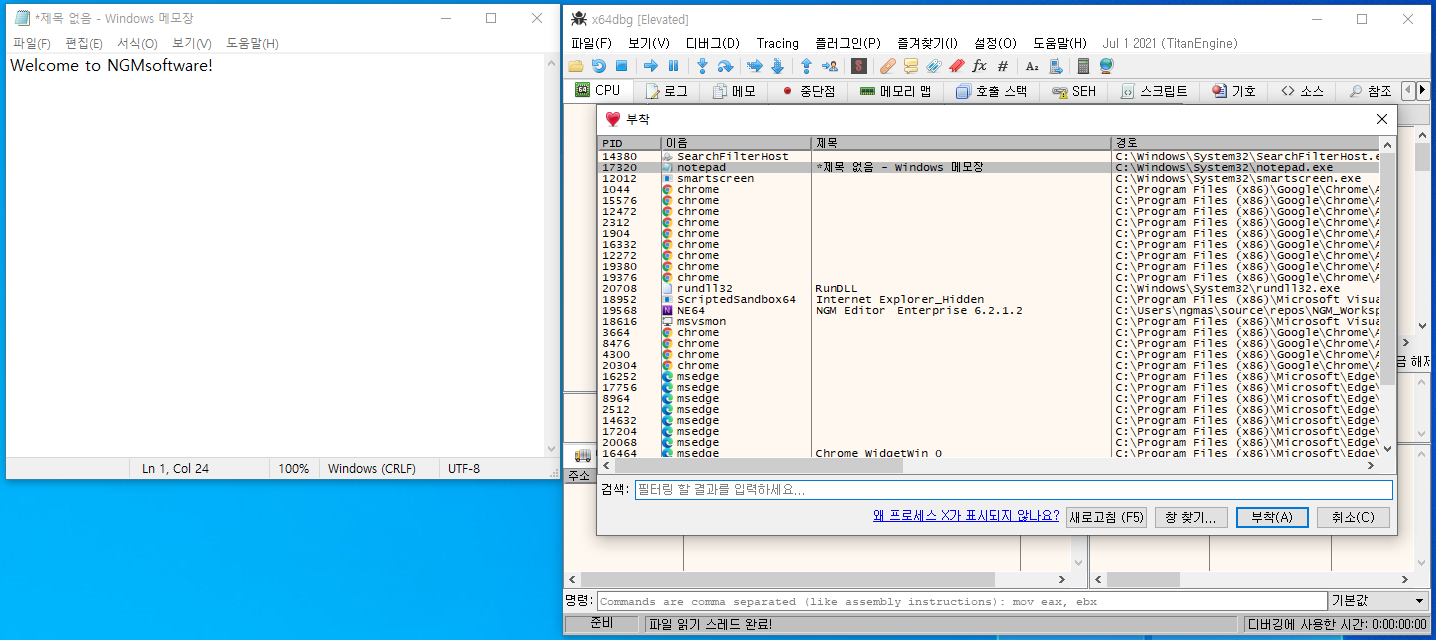Click the Intermodular Calls phone icon

pyautogui.click(x=1055, y=66)
